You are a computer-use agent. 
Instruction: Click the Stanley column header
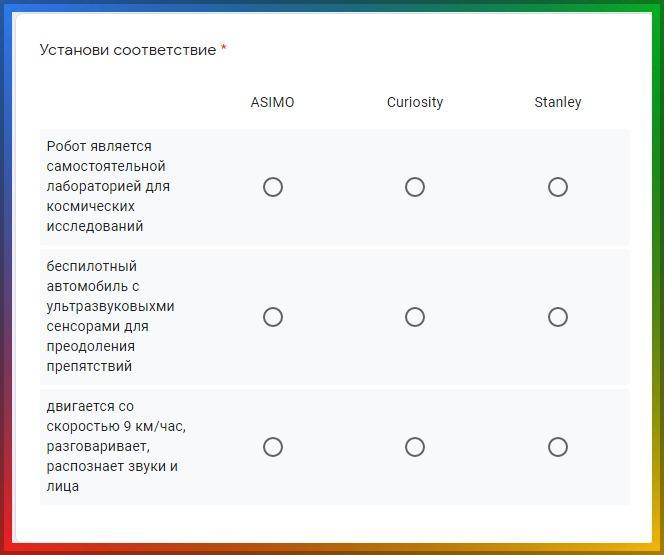(x=558, y=102)
